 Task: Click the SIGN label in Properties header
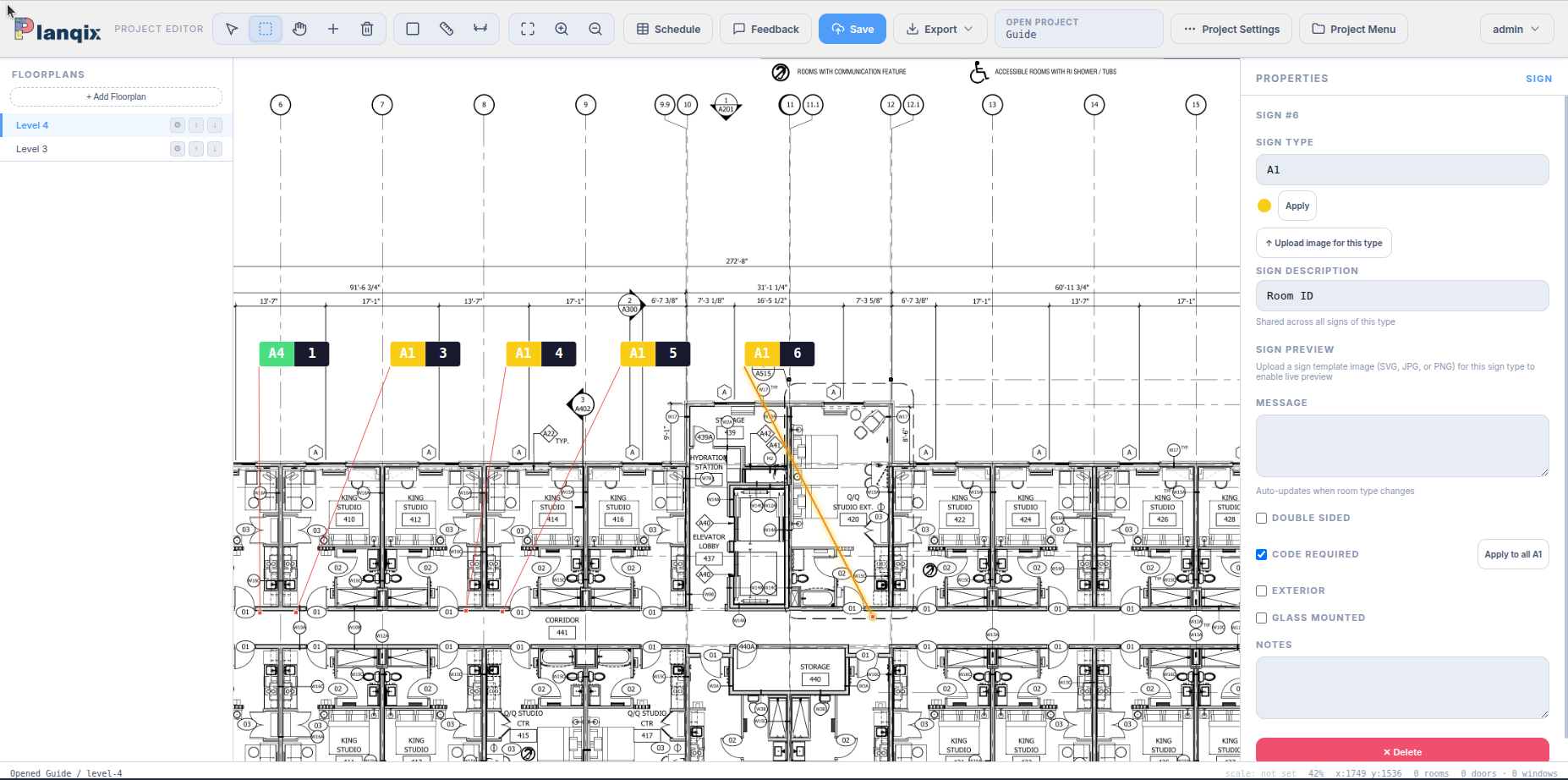click(x=1538, y=79)
